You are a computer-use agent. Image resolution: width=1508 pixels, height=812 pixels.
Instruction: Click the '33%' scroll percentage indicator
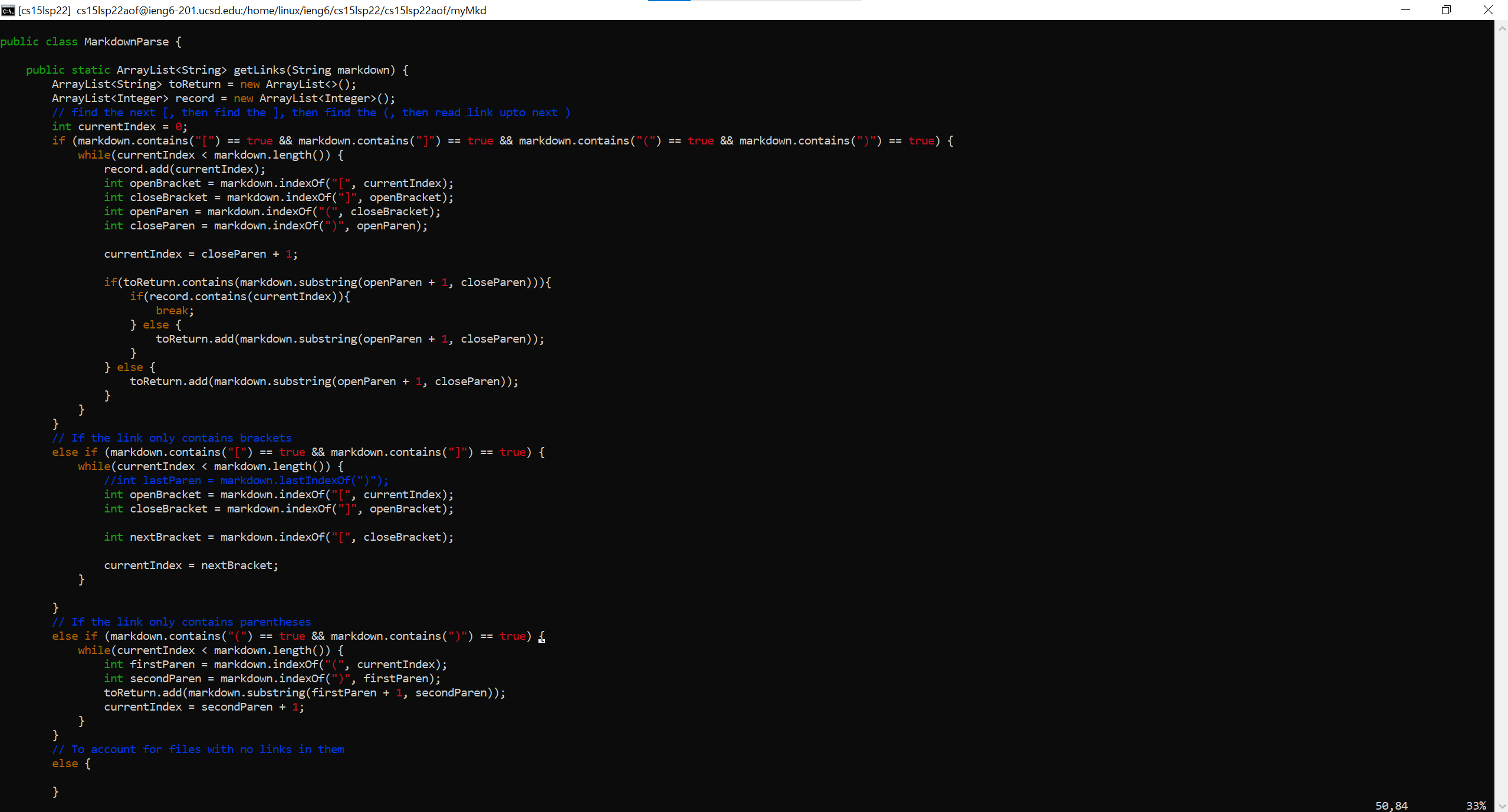(x=1476, y=806)
